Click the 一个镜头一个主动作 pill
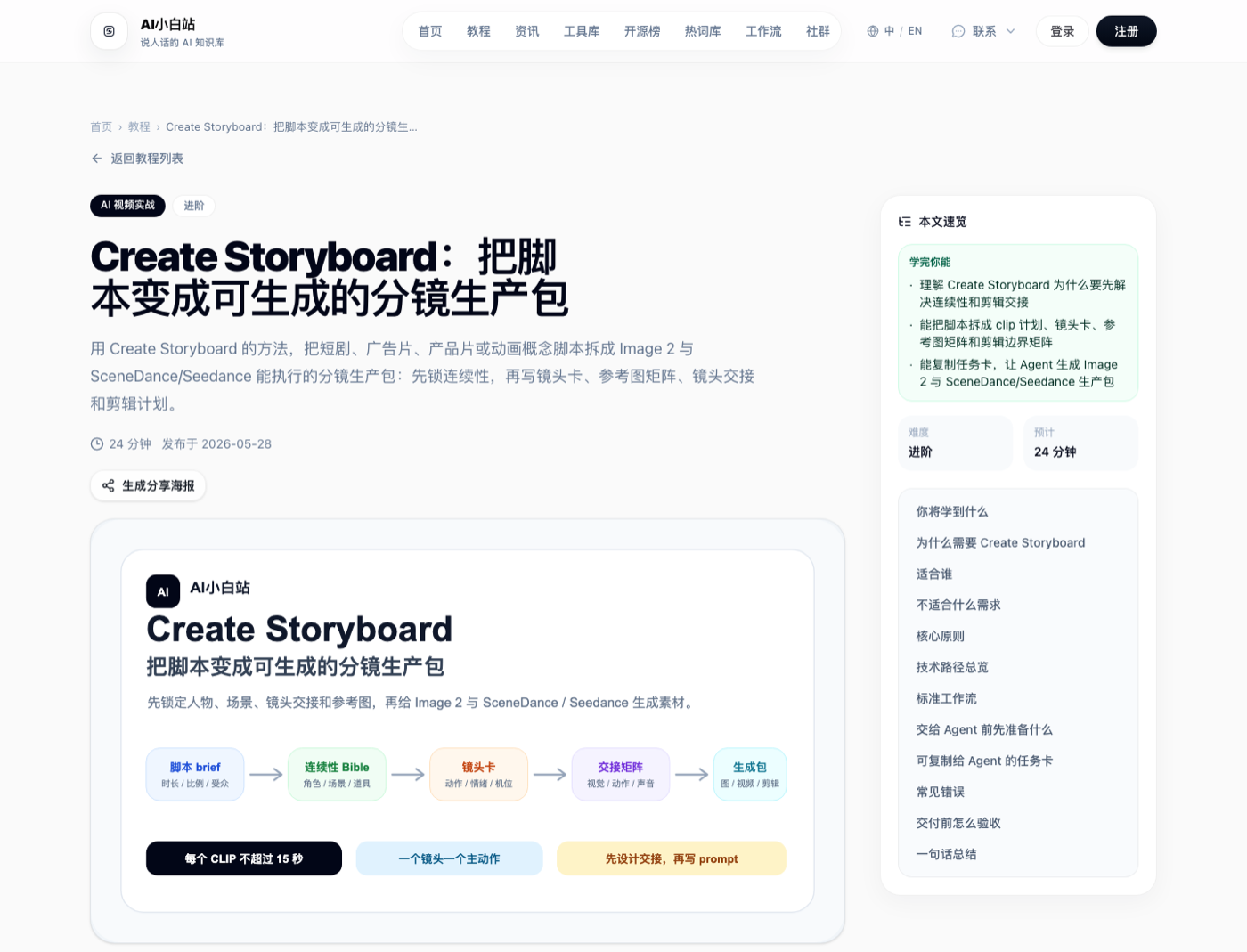The image size is (1247, 952). pyautogui.click(x=449, y=858)
